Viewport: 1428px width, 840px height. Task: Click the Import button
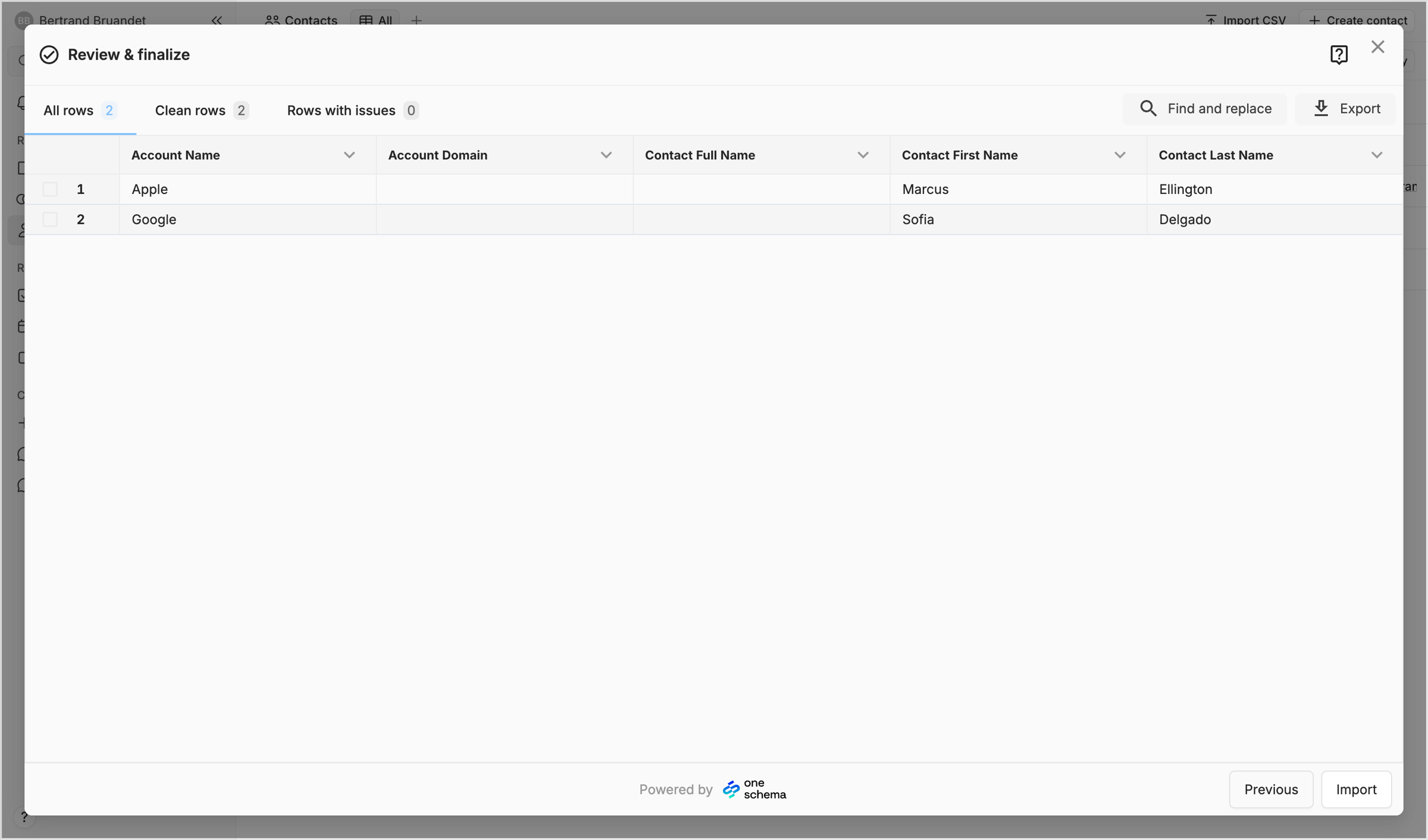pos(1356,789)
